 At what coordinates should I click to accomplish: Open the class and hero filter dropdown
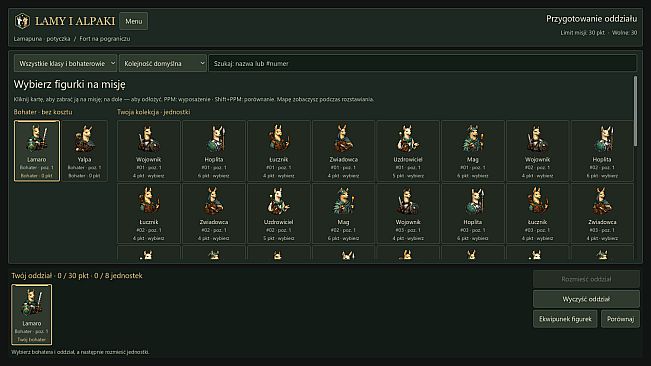[65, 63]
